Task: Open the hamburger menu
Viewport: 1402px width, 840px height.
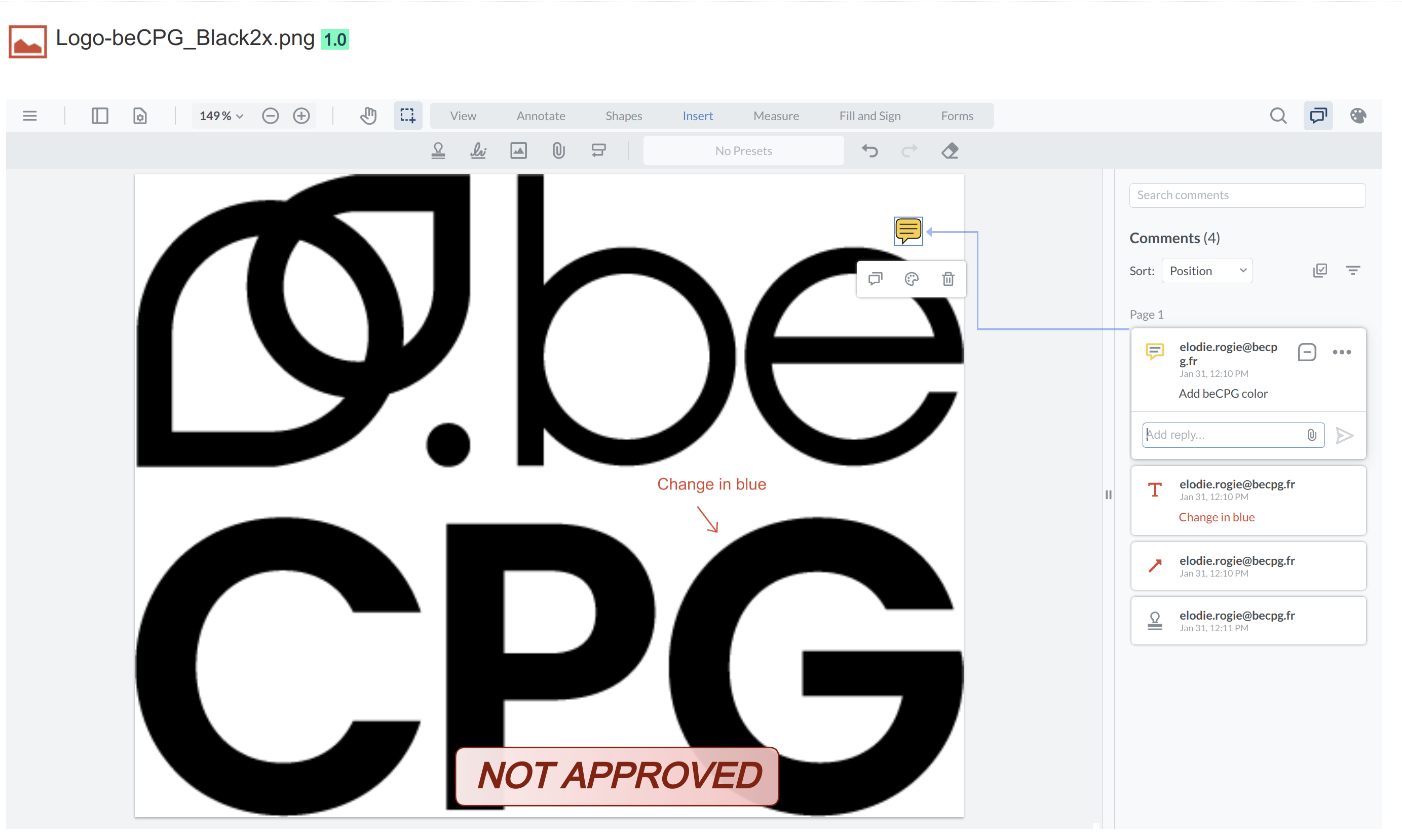Action: 30,116
